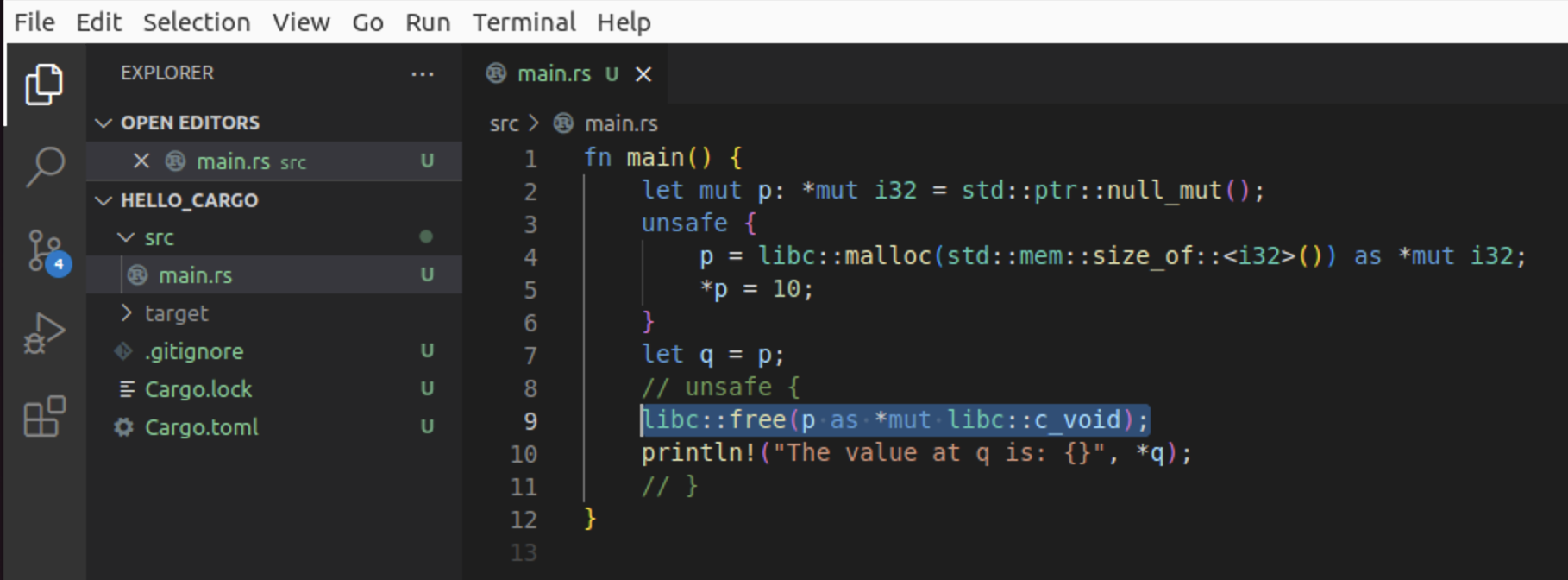This screenshot has height=580, width=1568.
Task: Close the main.rs editor tab
Action: click(643, 74)
